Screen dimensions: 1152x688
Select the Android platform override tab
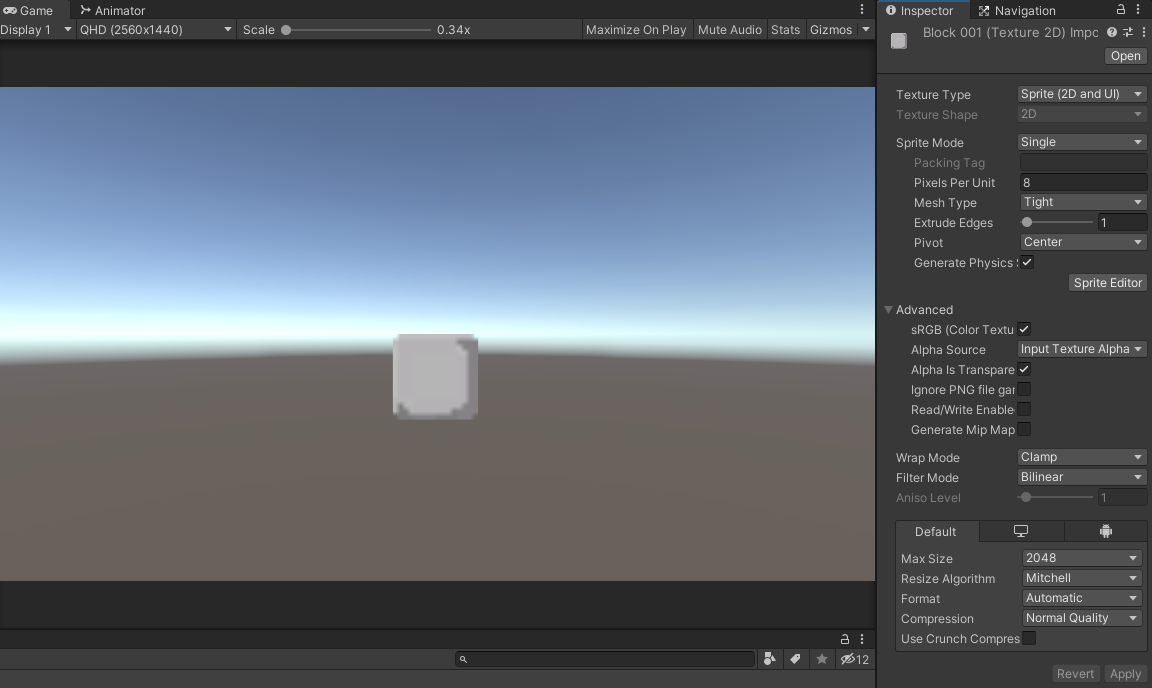click(x=1106, y=531)
